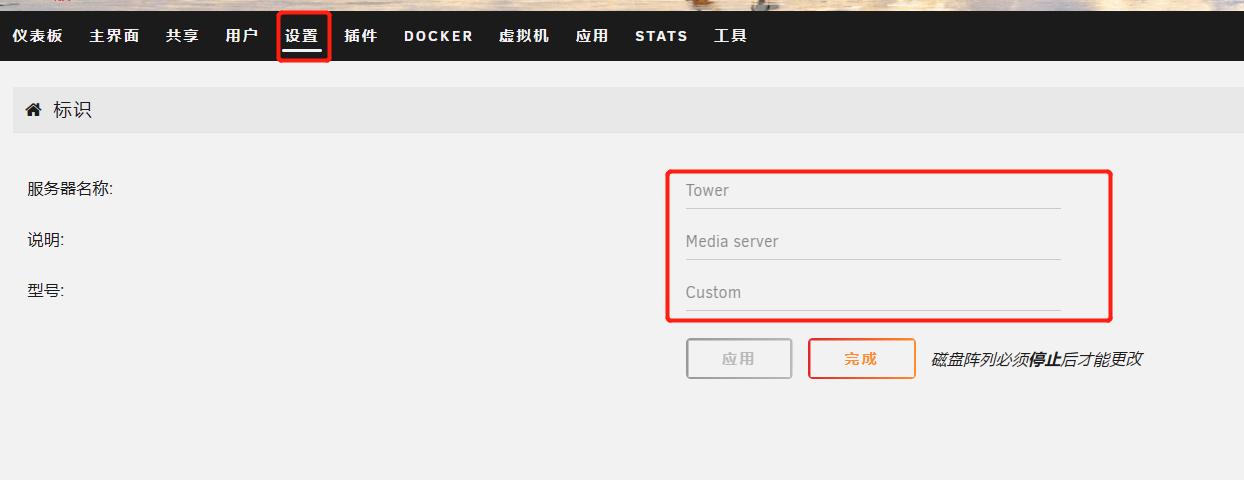Go to the 共享 shares tab
Viewport: 1244px width, 480px height.
pos(182,36)
